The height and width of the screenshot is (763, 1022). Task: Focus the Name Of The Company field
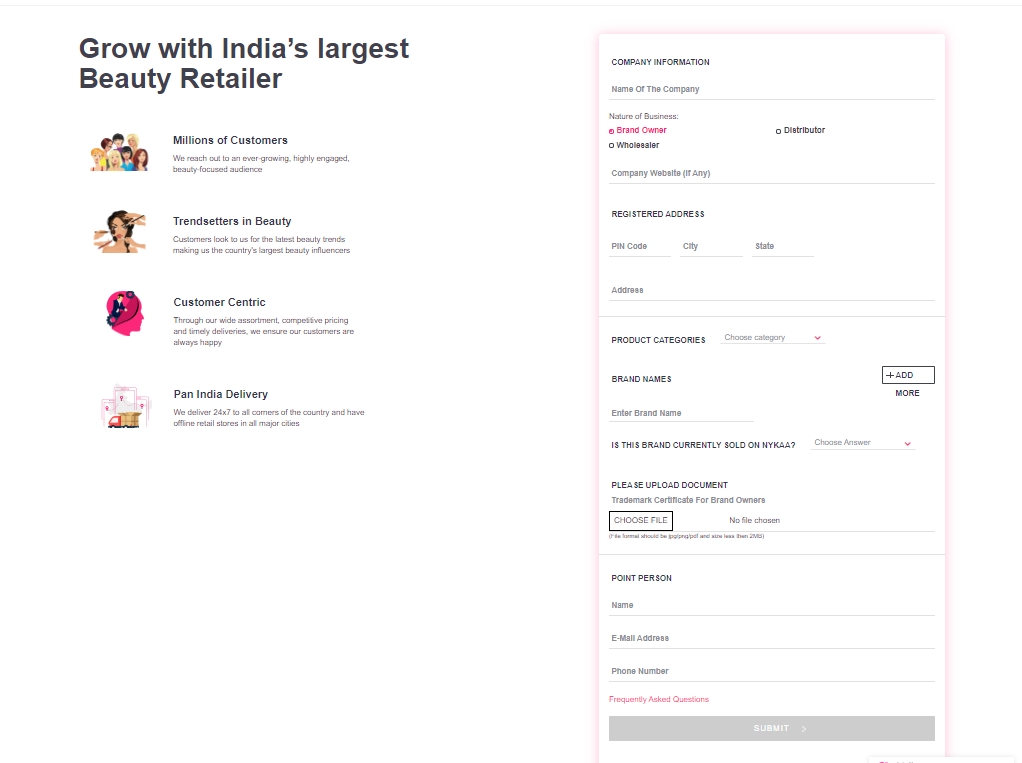coord(771,90)
